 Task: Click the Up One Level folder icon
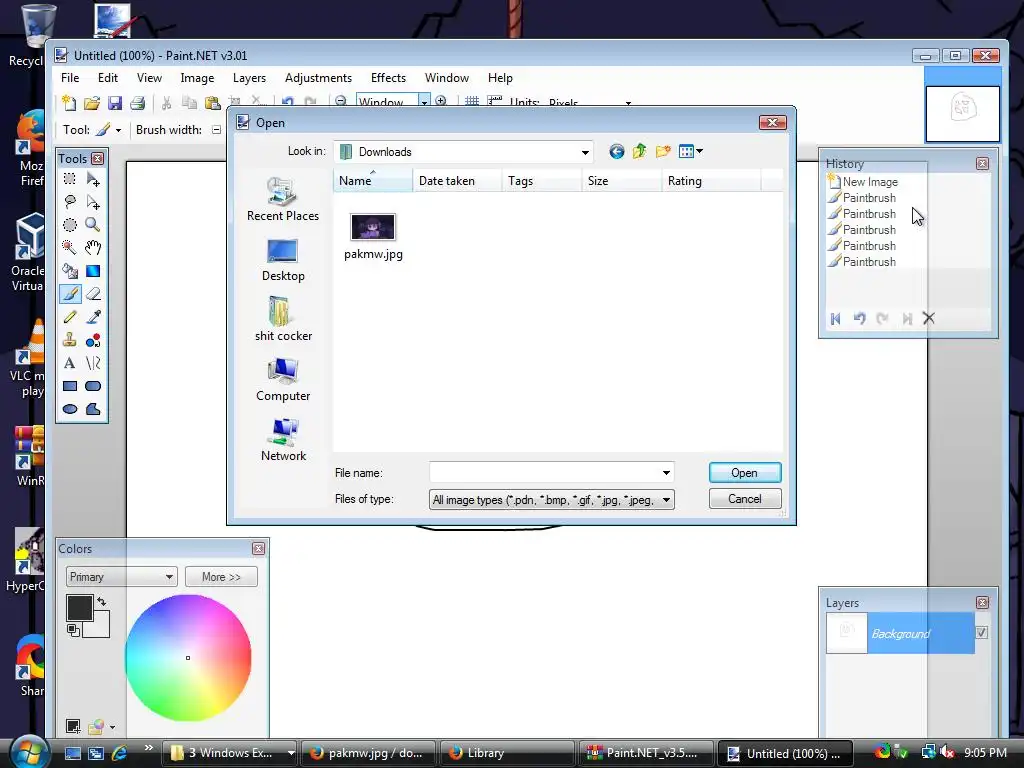[639, 152]
